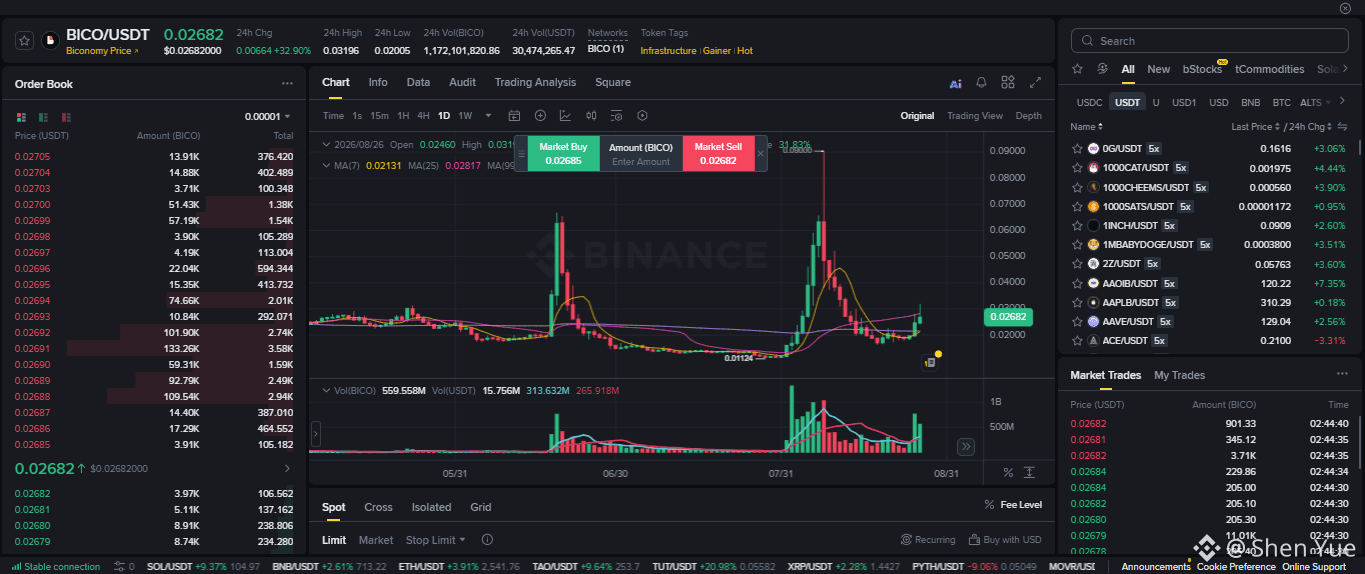The height and width of the screenshot is (574, 1365).
Task: Grab the quick order widget drag handle
Action: (520, 154)
